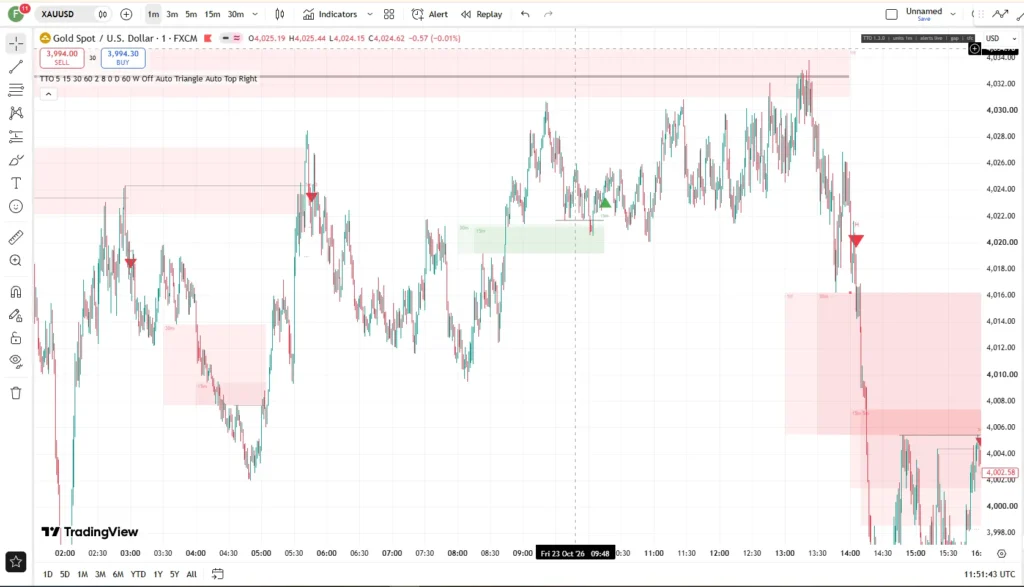This screenshot has width=1024, height=587.
Task: Select the crosshair cursor tool
Action: [x=16, y=44]
